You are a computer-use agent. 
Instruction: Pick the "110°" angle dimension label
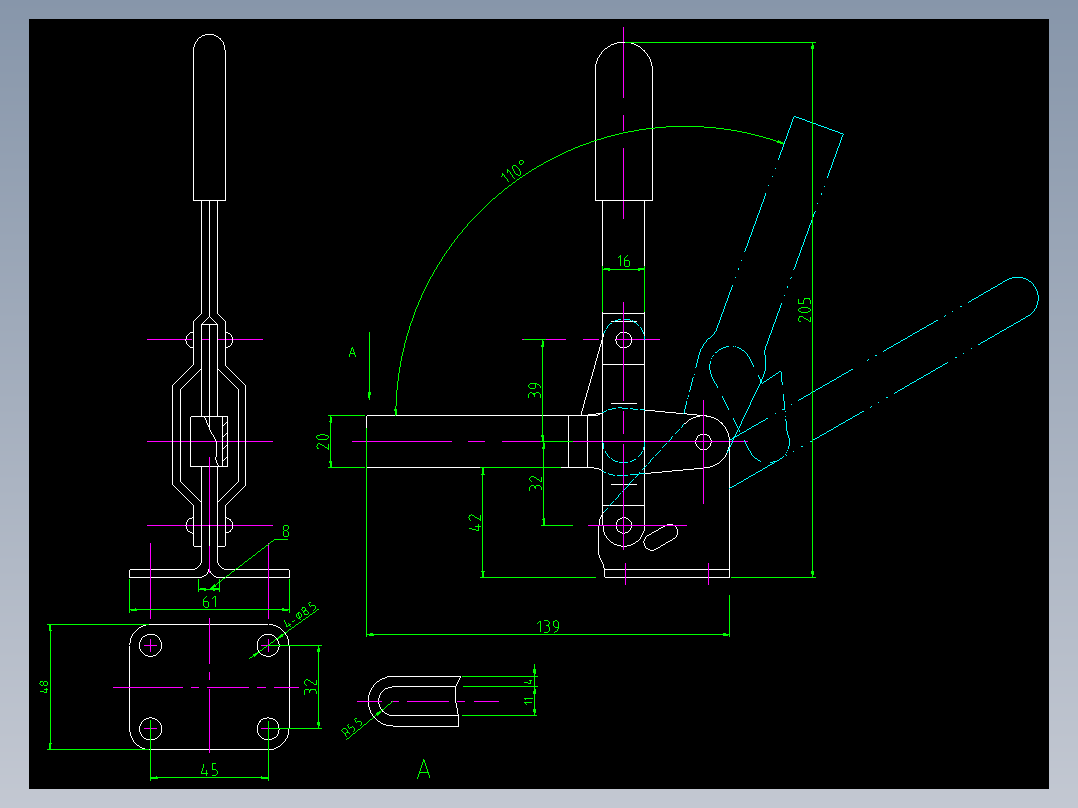[513, 170]
